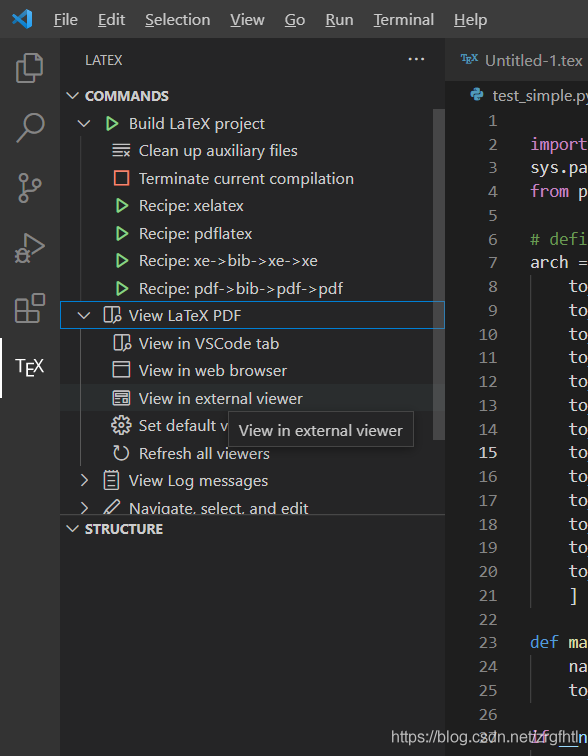Click gear icon beside Set default viewer
The image size is (588, 756).
[121, 426]
